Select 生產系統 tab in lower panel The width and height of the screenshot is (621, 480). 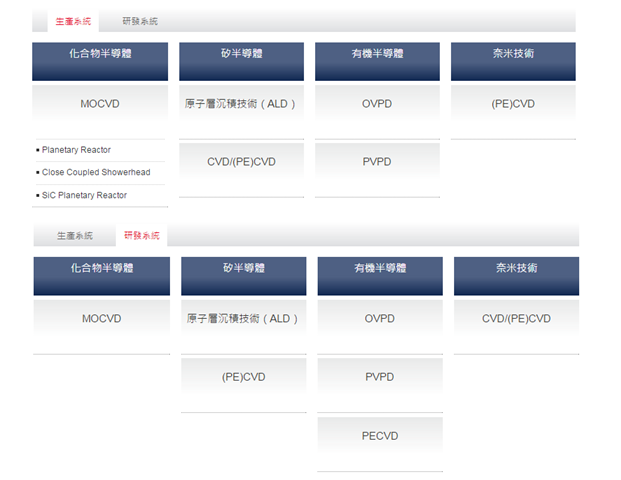pos(74,236)
